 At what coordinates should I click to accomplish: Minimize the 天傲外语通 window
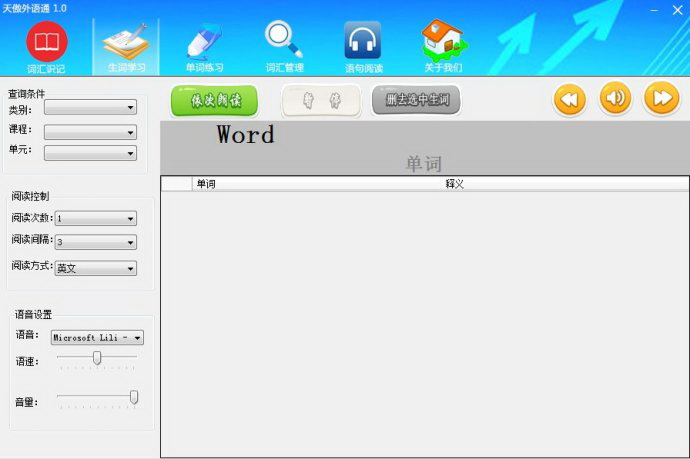[x=654, y=10]
